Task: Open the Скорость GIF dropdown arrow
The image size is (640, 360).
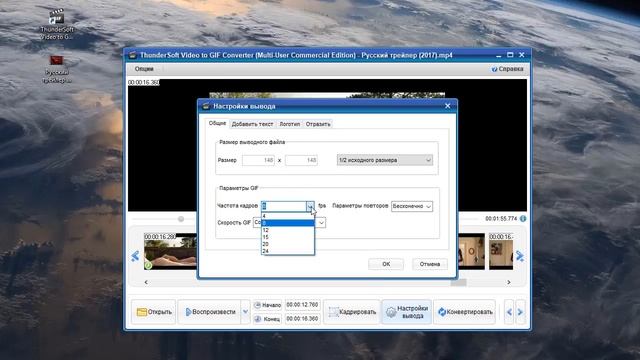Action: [x=321, y=223]
